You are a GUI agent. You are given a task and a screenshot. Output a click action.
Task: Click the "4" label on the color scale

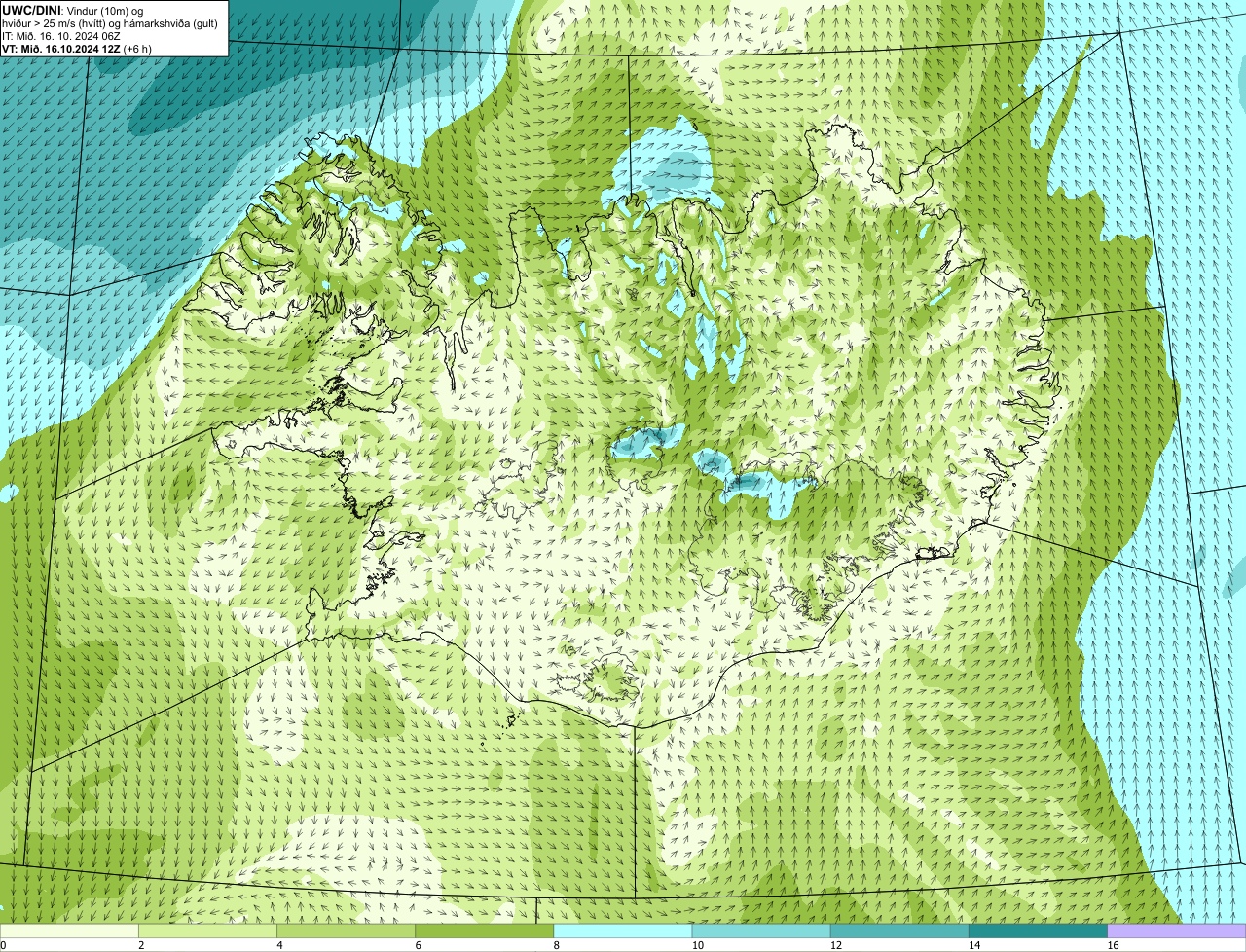[279, 945]
